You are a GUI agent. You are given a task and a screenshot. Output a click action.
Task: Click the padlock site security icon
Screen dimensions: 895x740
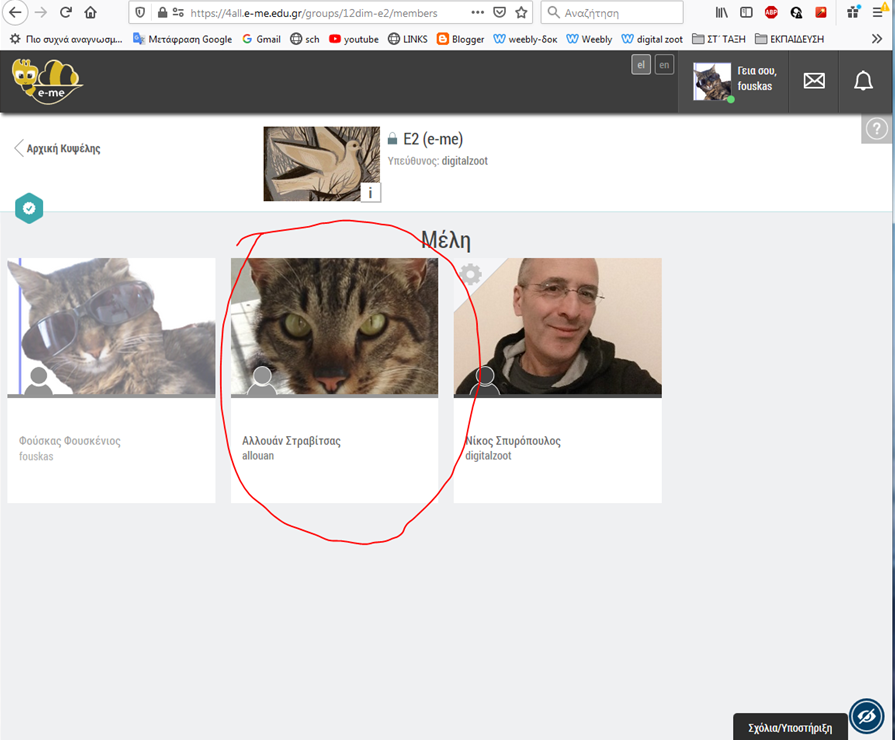[x=162, y=13]
